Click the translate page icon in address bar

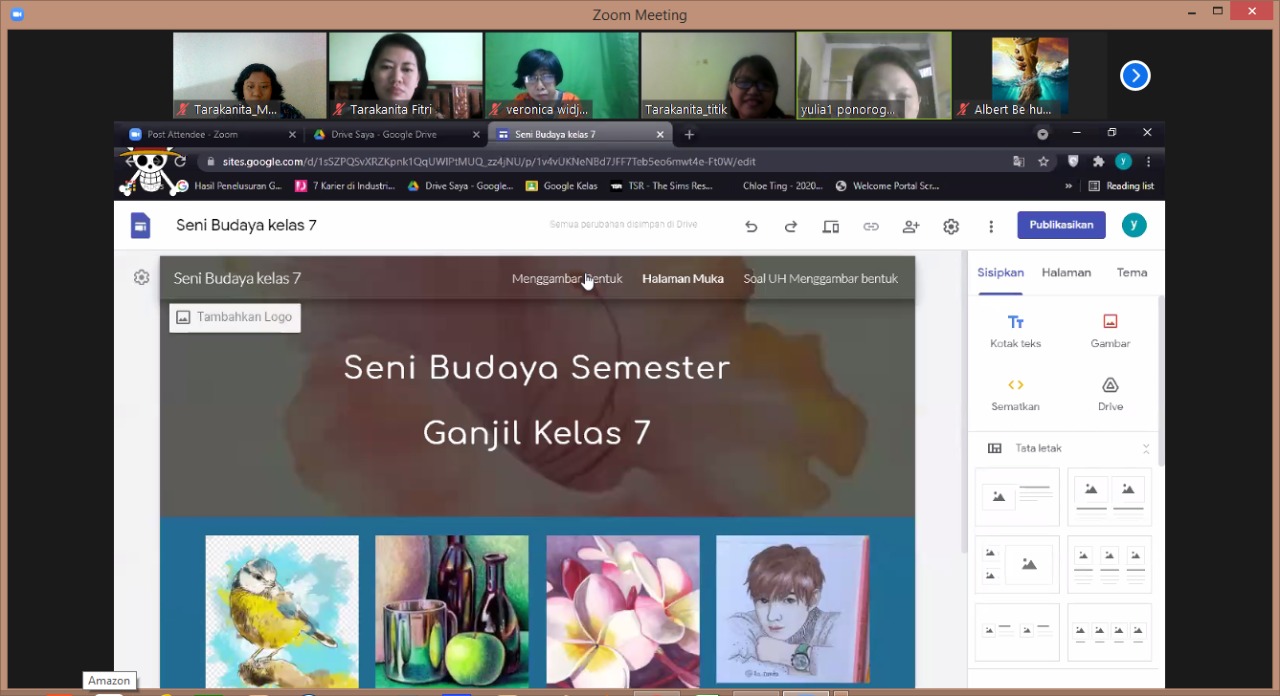pyautogui.click(x=1019, y=161)
